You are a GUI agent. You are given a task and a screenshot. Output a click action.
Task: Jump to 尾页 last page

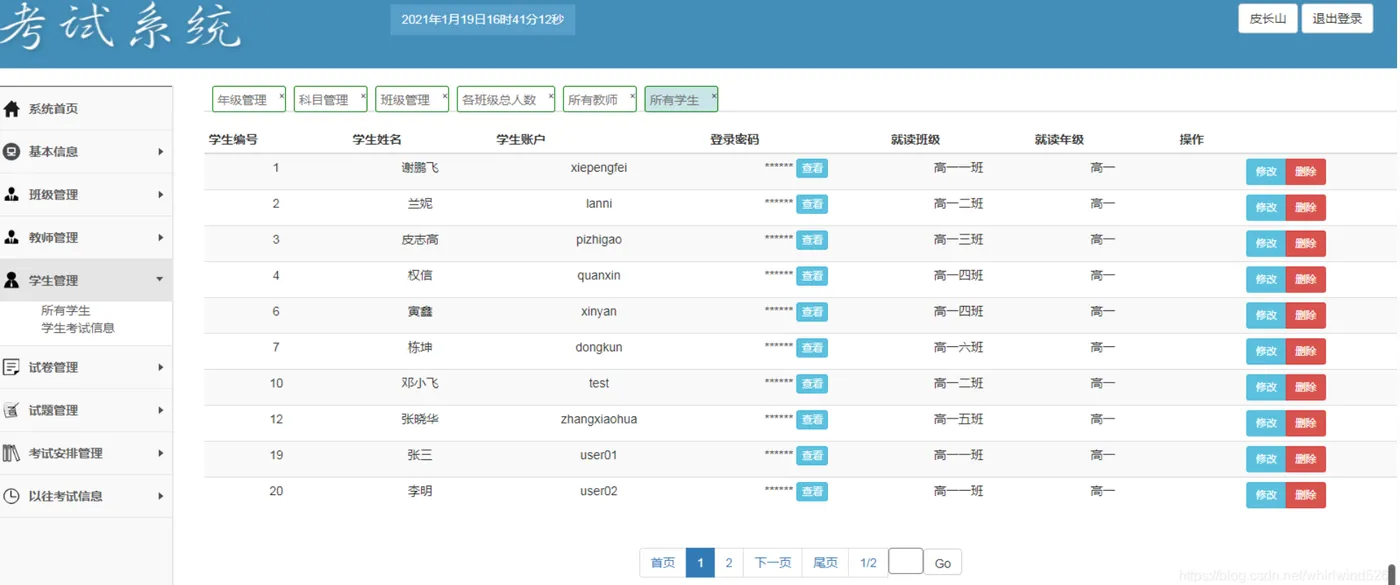point(826,563)
